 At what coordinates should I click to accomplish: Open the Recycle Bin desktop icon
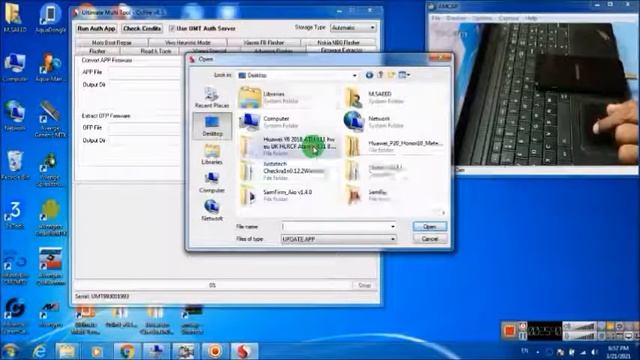15,165
